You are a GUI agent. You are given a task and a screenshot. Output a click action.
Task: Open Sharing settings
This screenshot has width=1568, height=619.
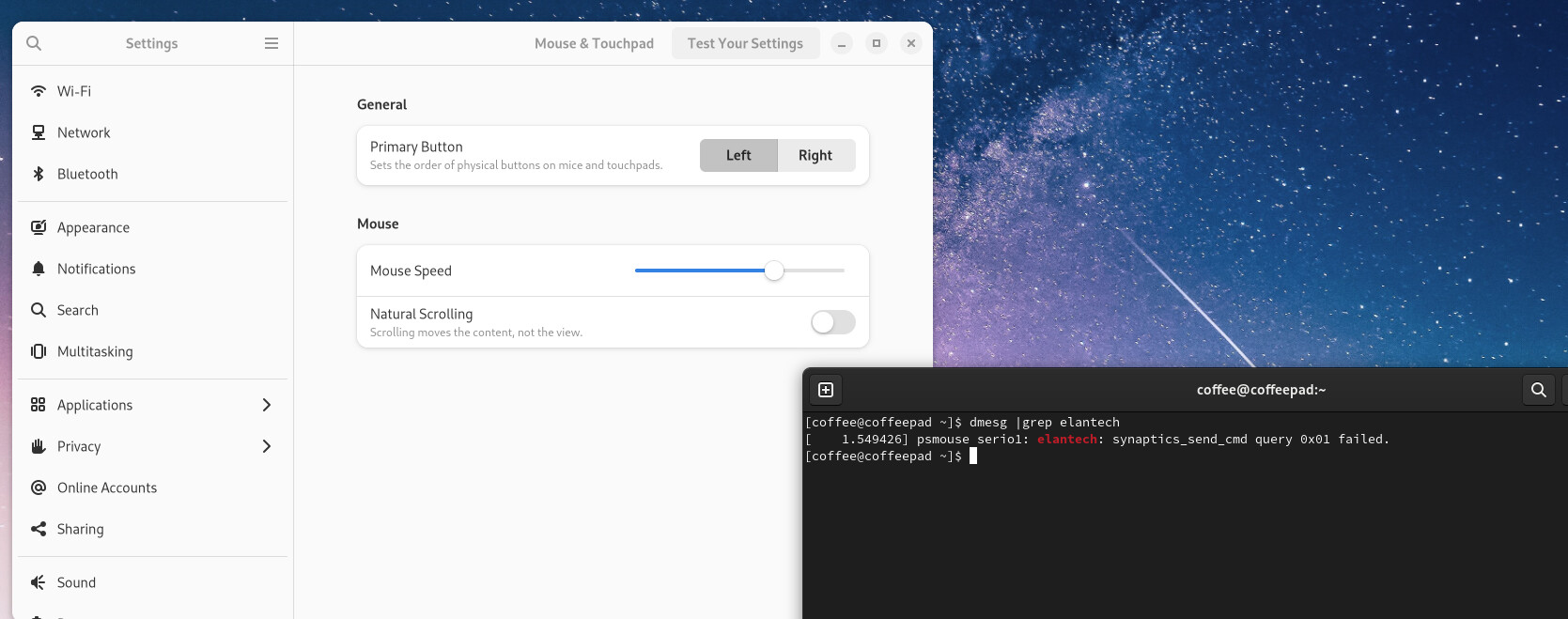[x=152, y=529]
